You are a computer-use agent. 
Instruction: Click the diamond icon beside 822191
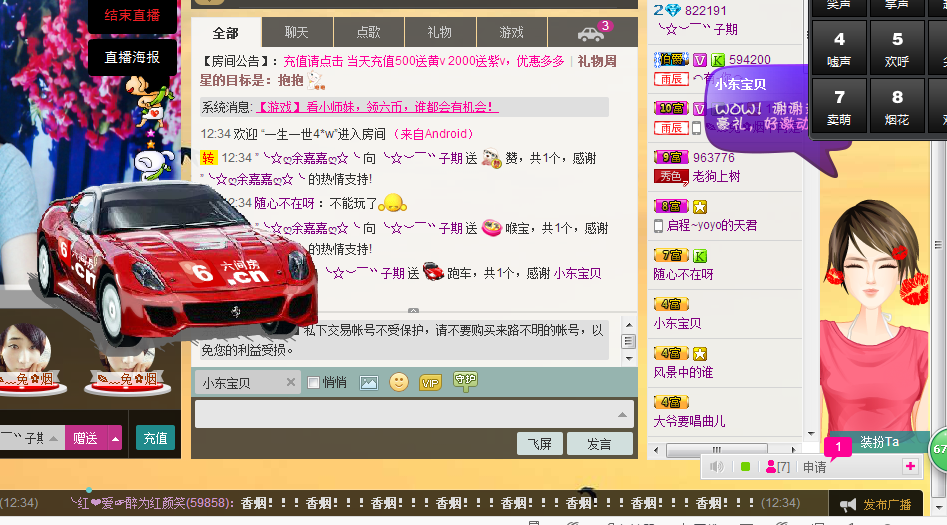[x=673, y=10]
